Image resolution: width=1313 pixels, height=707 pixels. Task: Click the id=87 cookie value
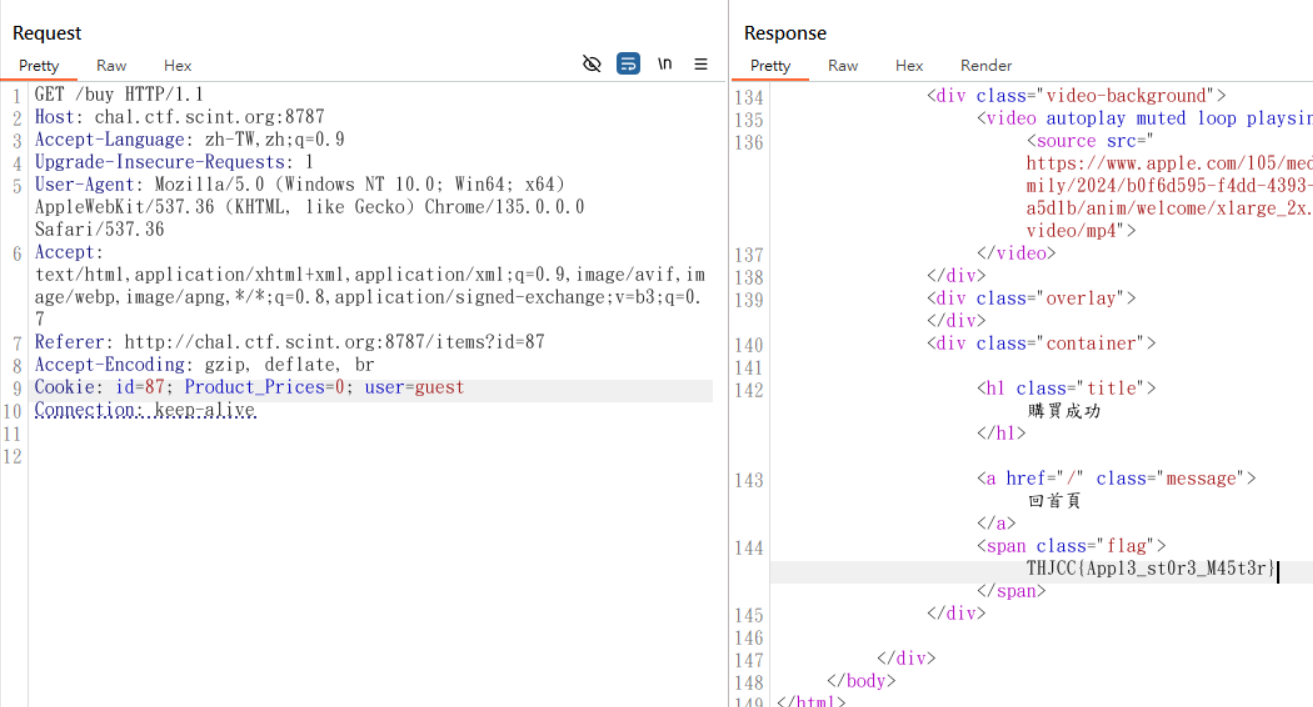140,387
